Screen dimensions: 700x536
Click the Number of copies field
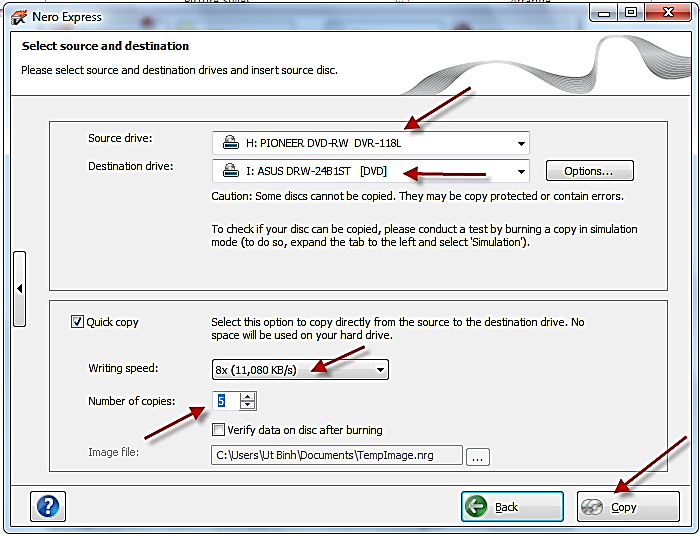pos(226,401)
